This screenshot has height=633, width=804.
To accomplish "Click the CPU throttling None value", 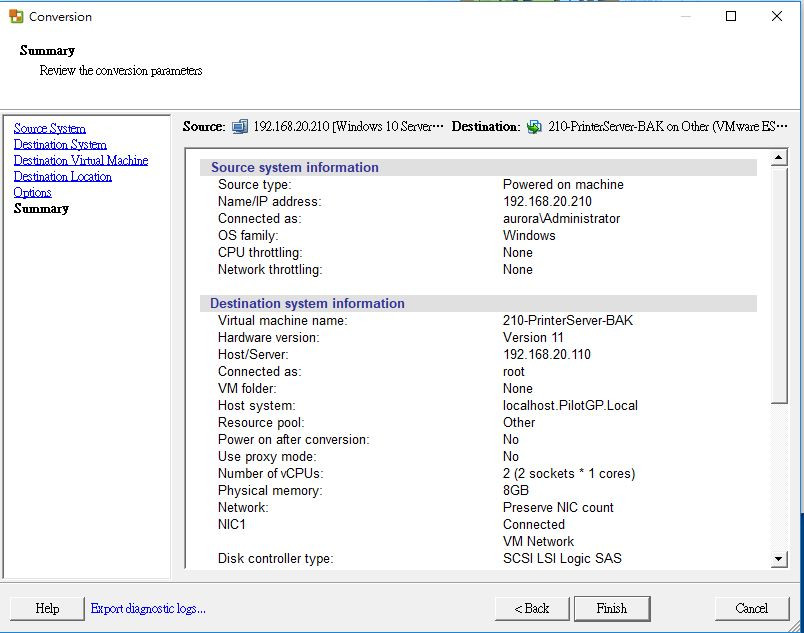I will click(x=517, y=252).
